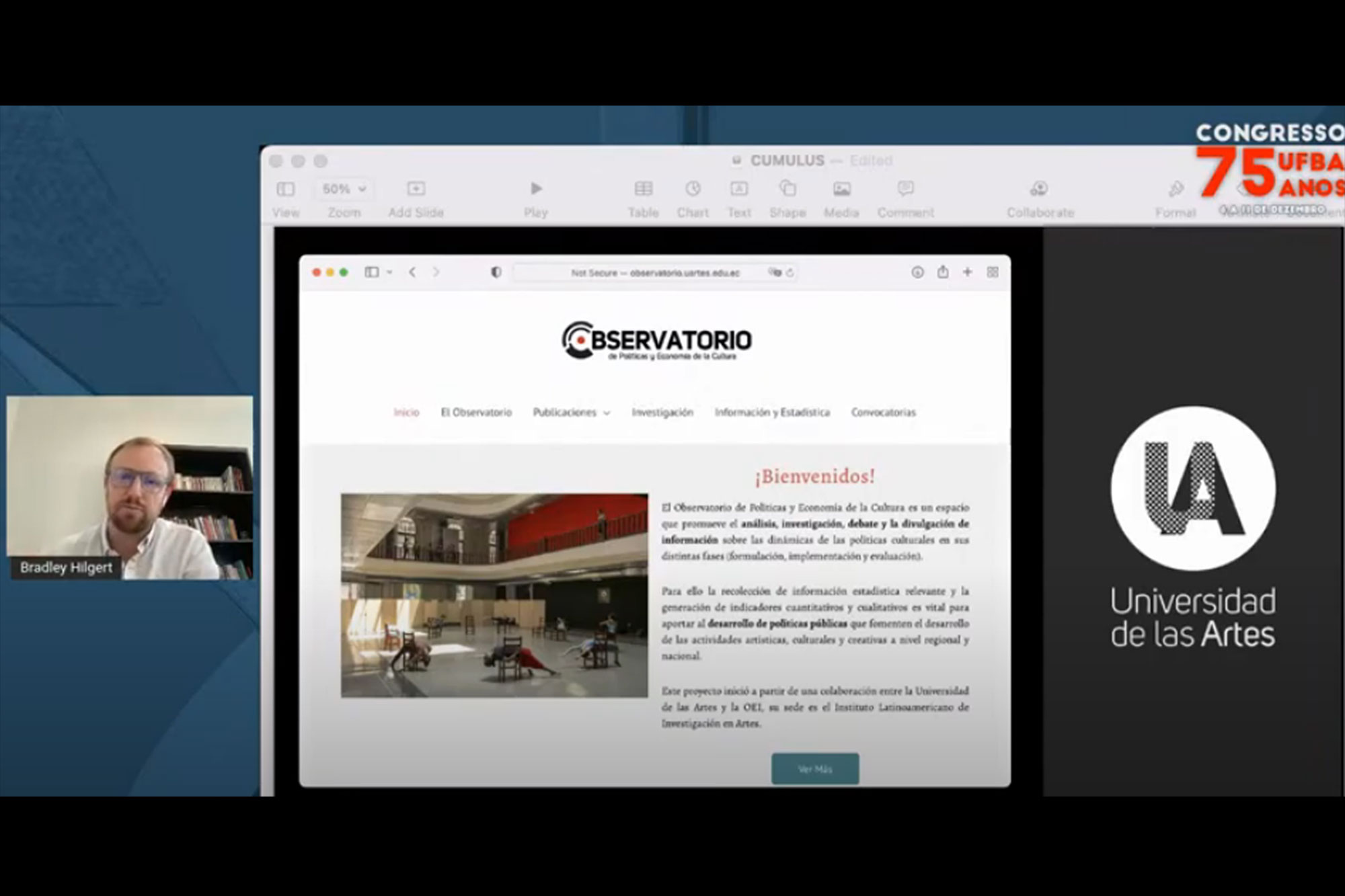The height and width of the screenshot is (896, 1345).
Task: Click the Text box toolbar icon
Action: (x=738, y=189)
